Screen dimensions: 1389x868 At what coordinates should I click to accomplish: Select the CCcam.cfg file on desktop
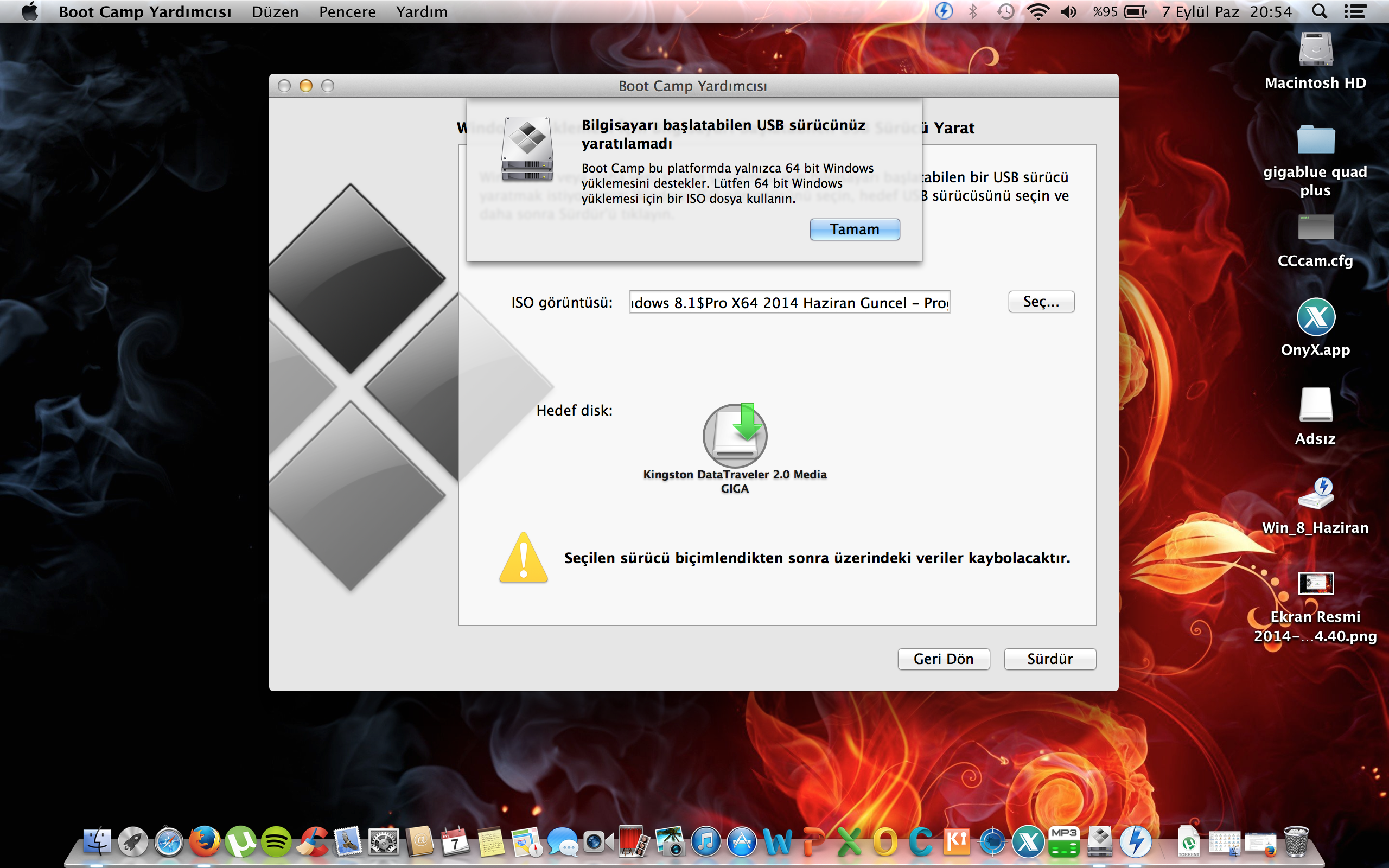1316,227
